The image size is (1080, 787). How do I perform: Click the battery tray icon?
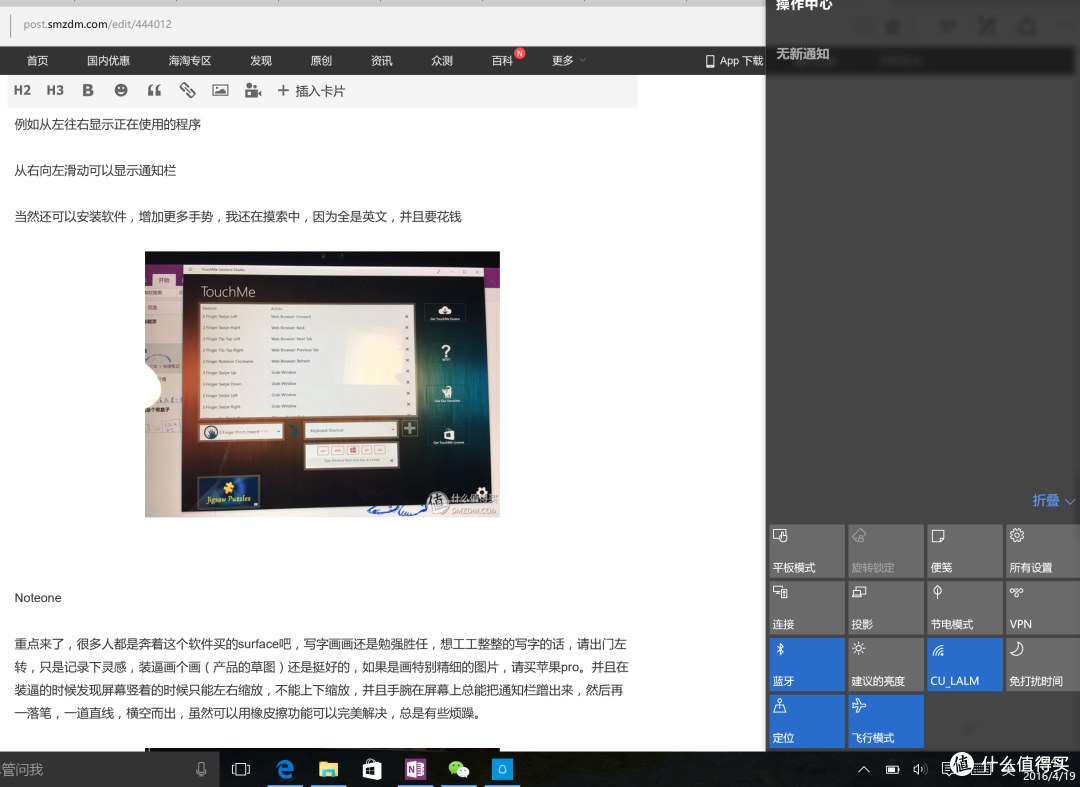point(892,770)
